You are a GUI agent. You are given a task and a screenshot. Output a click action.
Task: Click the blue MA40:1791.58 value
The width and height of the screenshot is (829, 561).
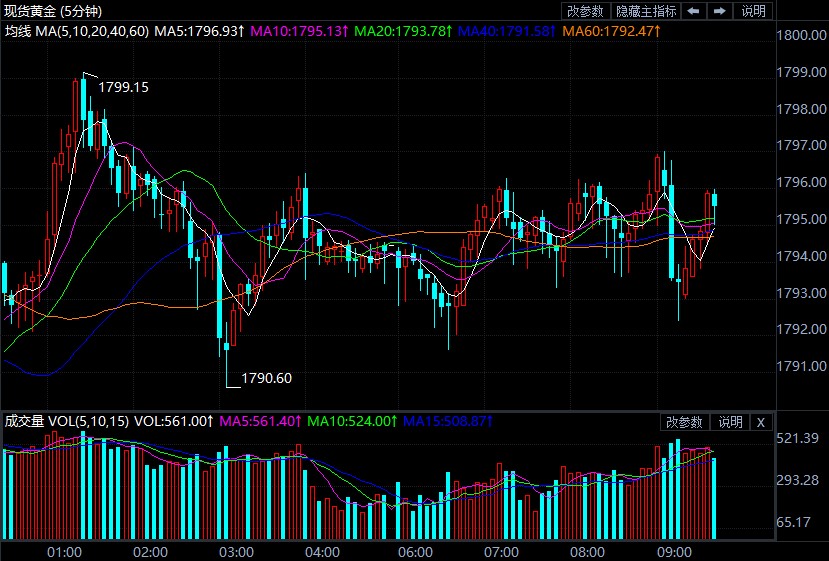click(x=506, y=31)
